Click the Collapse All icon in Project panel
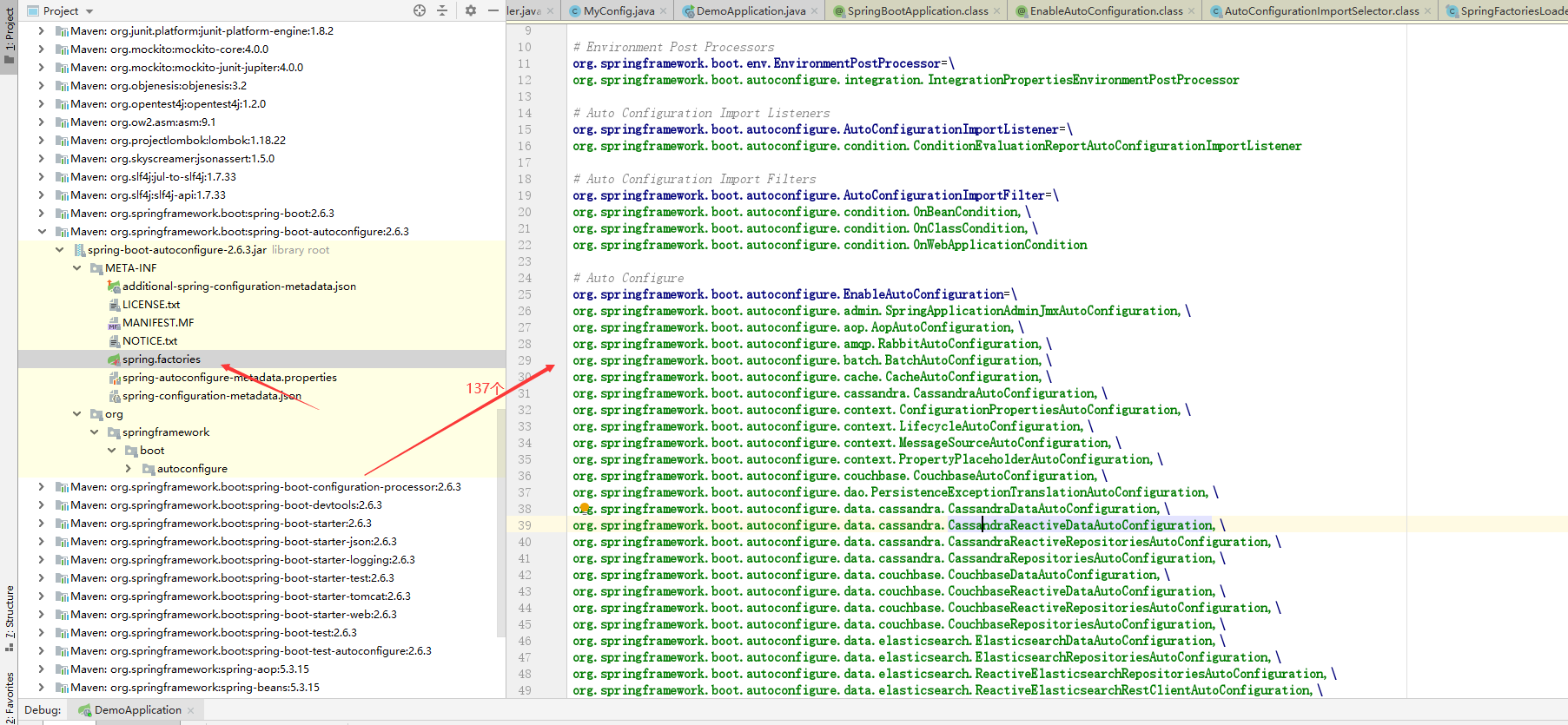The height and width of the screenshot is (725, 1568). (x=441, y=10)
